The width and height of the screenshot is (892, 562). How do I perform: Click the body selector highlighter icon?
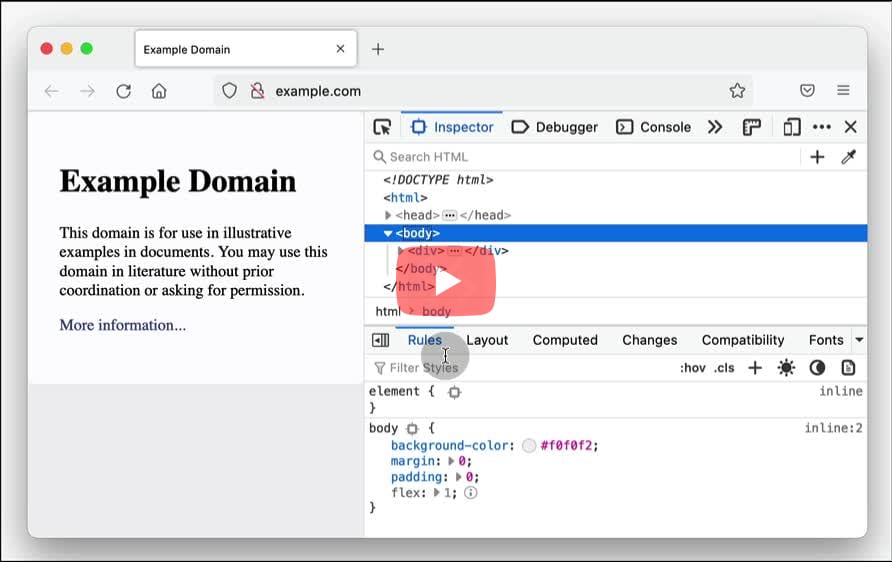tap(412, 428)
